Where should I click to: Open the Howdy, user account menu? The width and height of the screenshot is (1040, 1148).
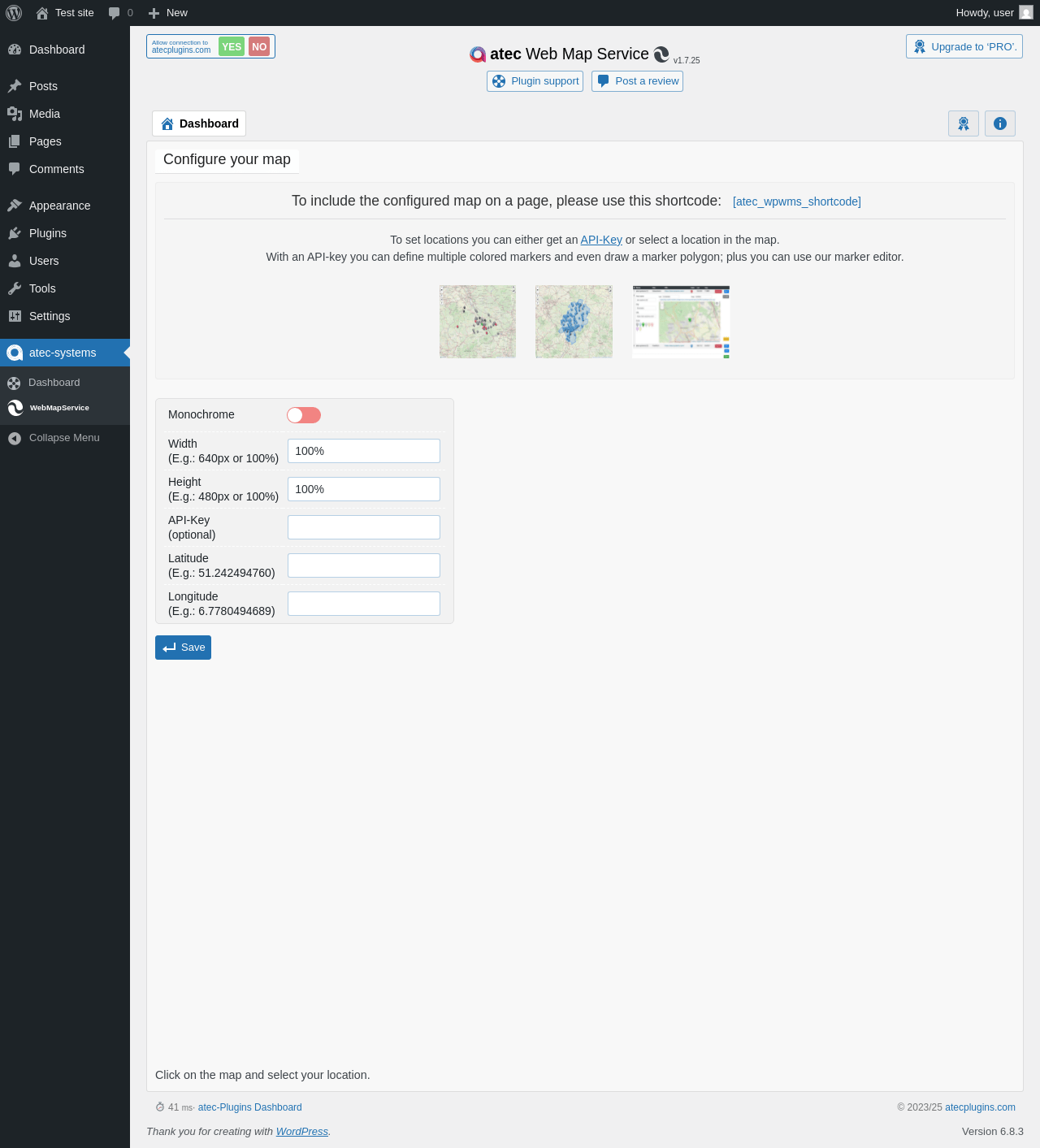(994, 13)
